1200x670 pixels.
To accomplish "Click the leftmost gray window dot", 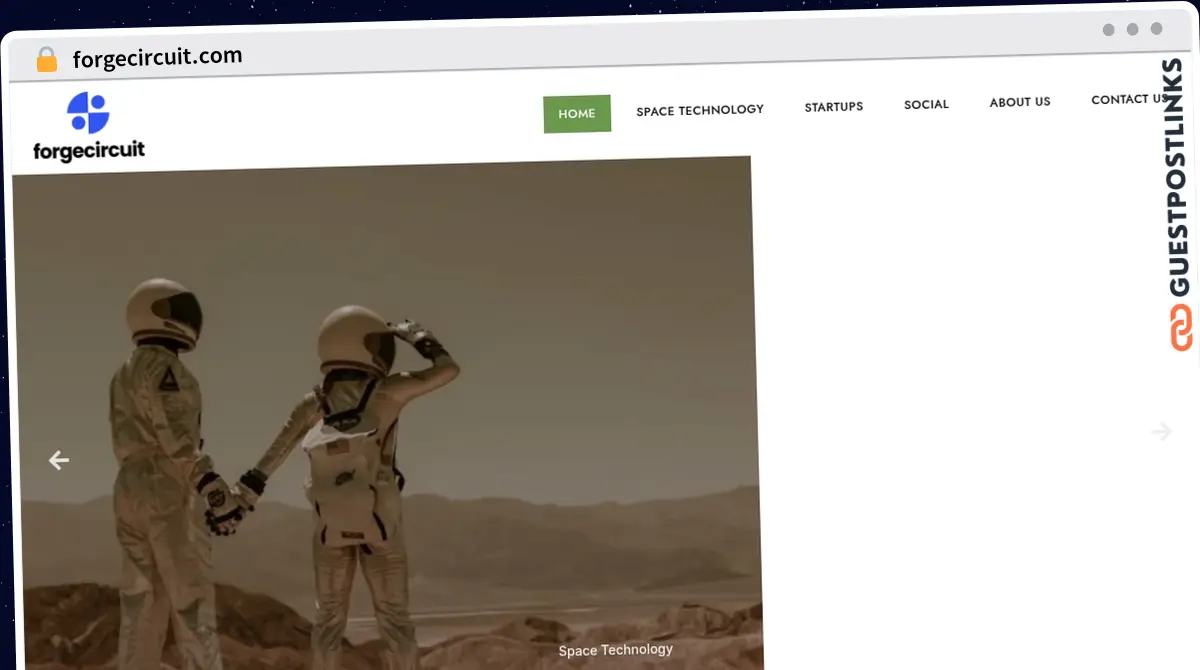I will point(1109,30).
